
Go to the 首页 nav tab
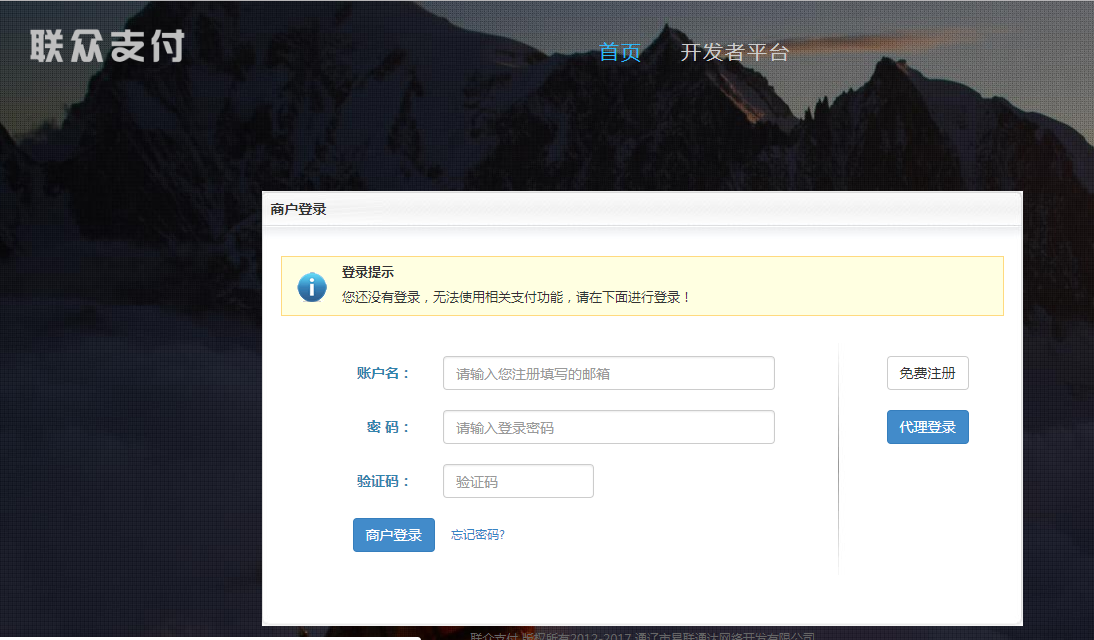[x=619, y=53]
